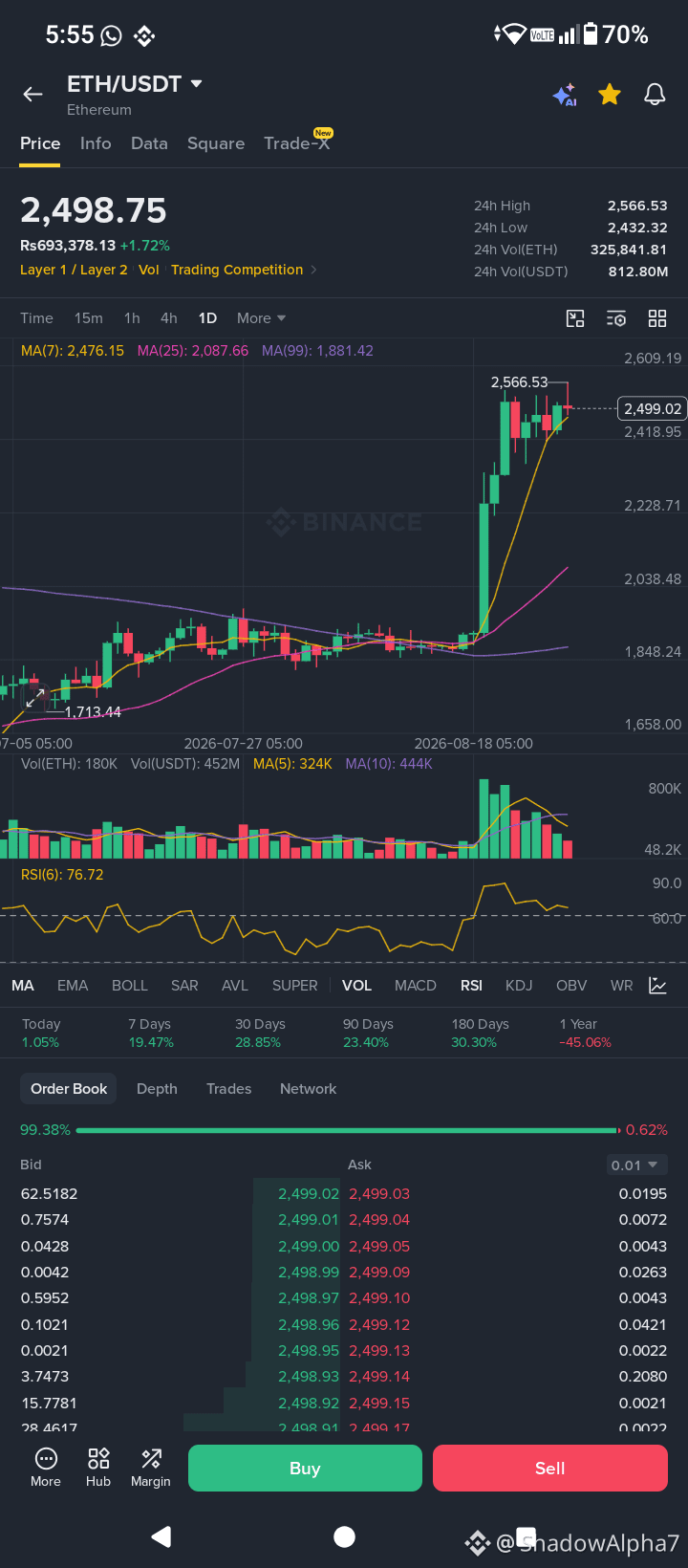The width and height of the screenshot is (688, 1568).
Task: Open Trading Competition link
Action: [x=237, y=270]
